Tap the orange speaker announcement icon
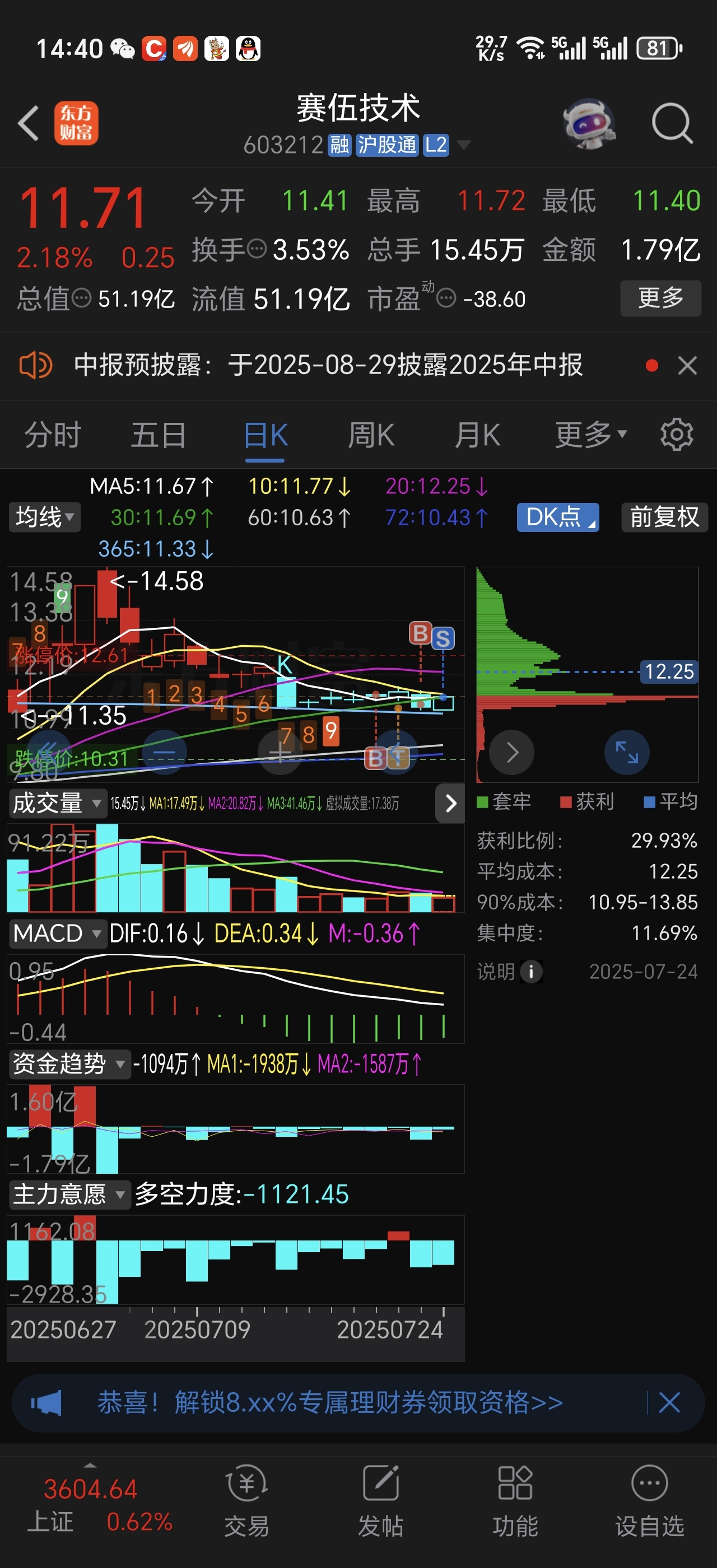717x1568 pixels. pos(35,365)
